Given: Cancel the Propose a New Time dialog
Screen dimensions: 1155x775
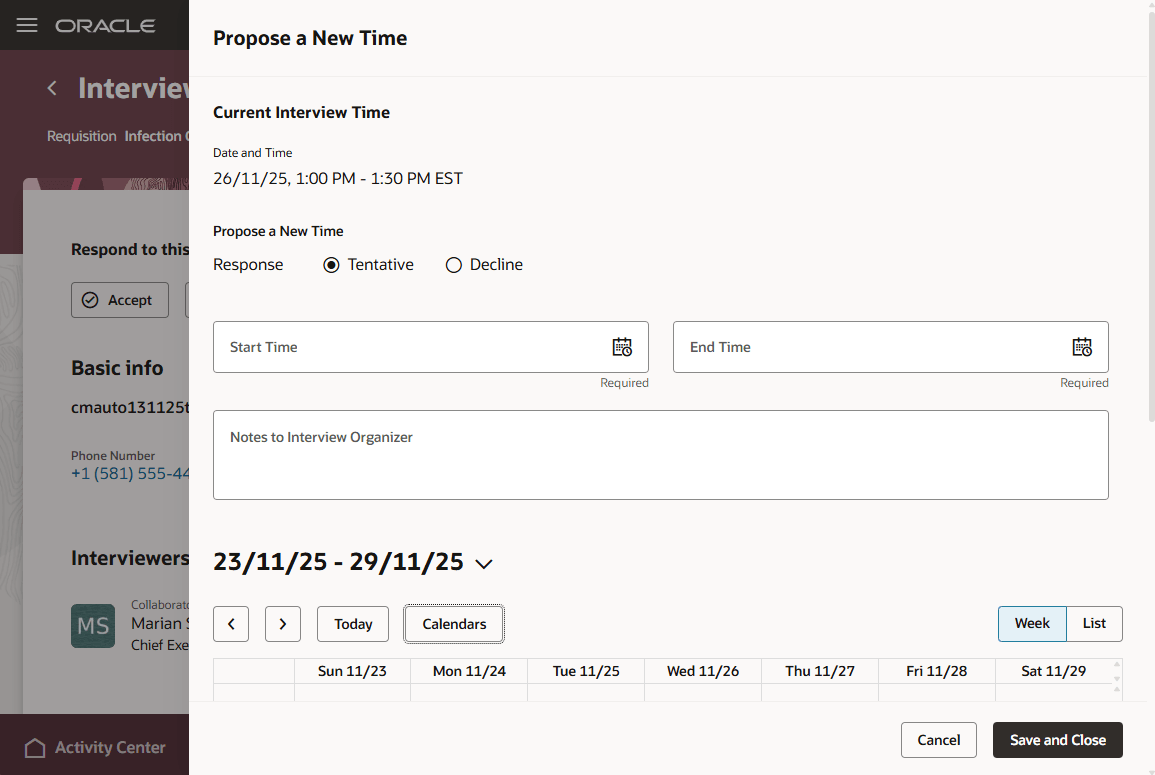Looking at the screenshot, I should pyautogui.click(x=938, y=740).
